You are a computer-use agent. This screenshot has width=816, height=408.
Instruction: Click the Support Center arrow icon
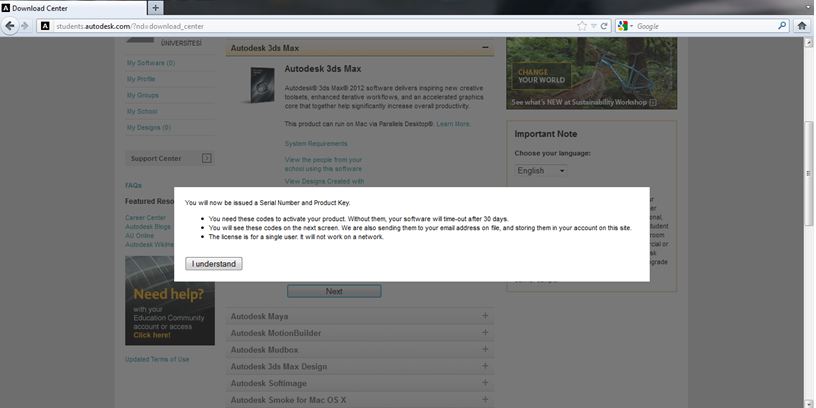tap(207, 158)
